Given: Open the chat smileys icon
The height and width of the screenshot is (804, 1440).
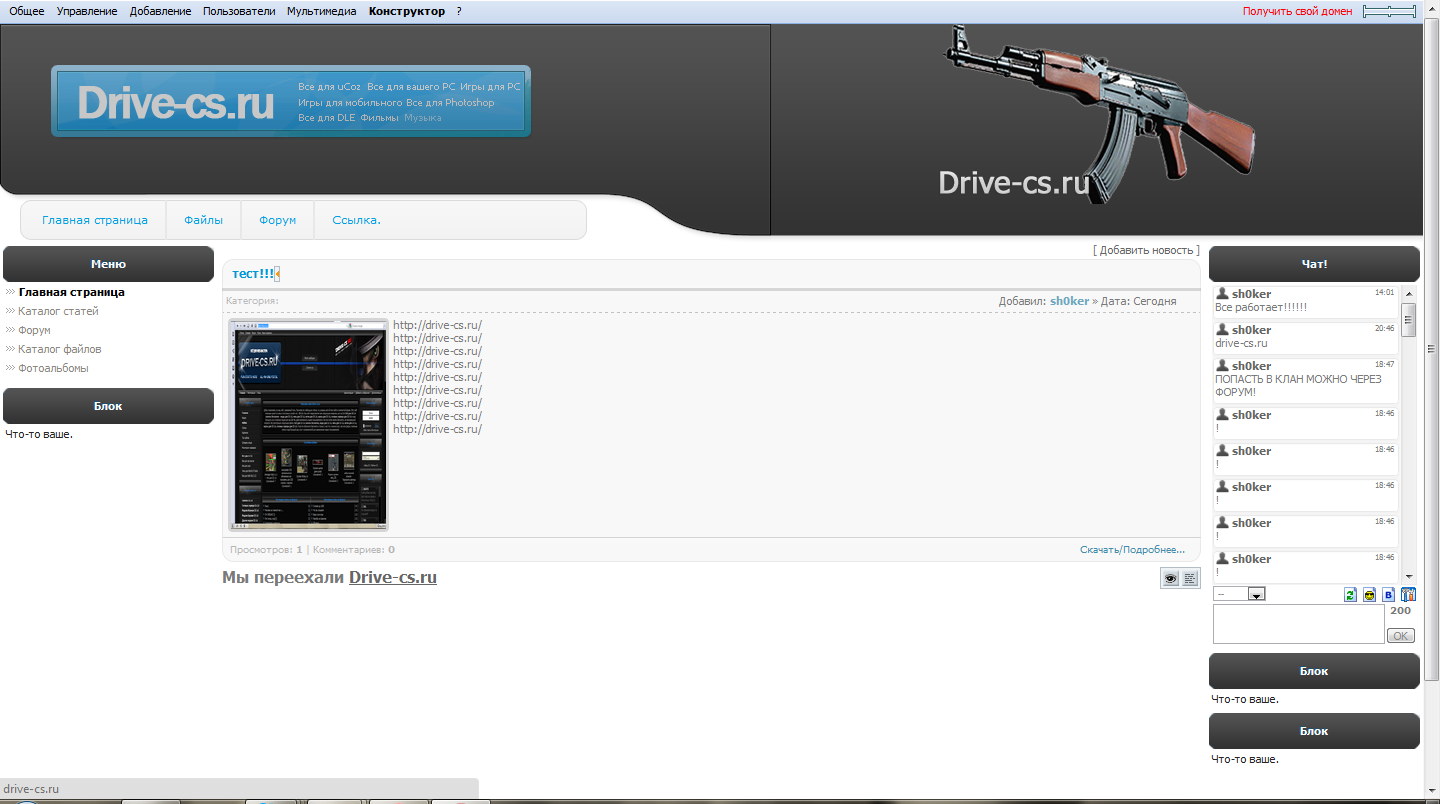Looking at the screenshot, I should click(1370, 595).
